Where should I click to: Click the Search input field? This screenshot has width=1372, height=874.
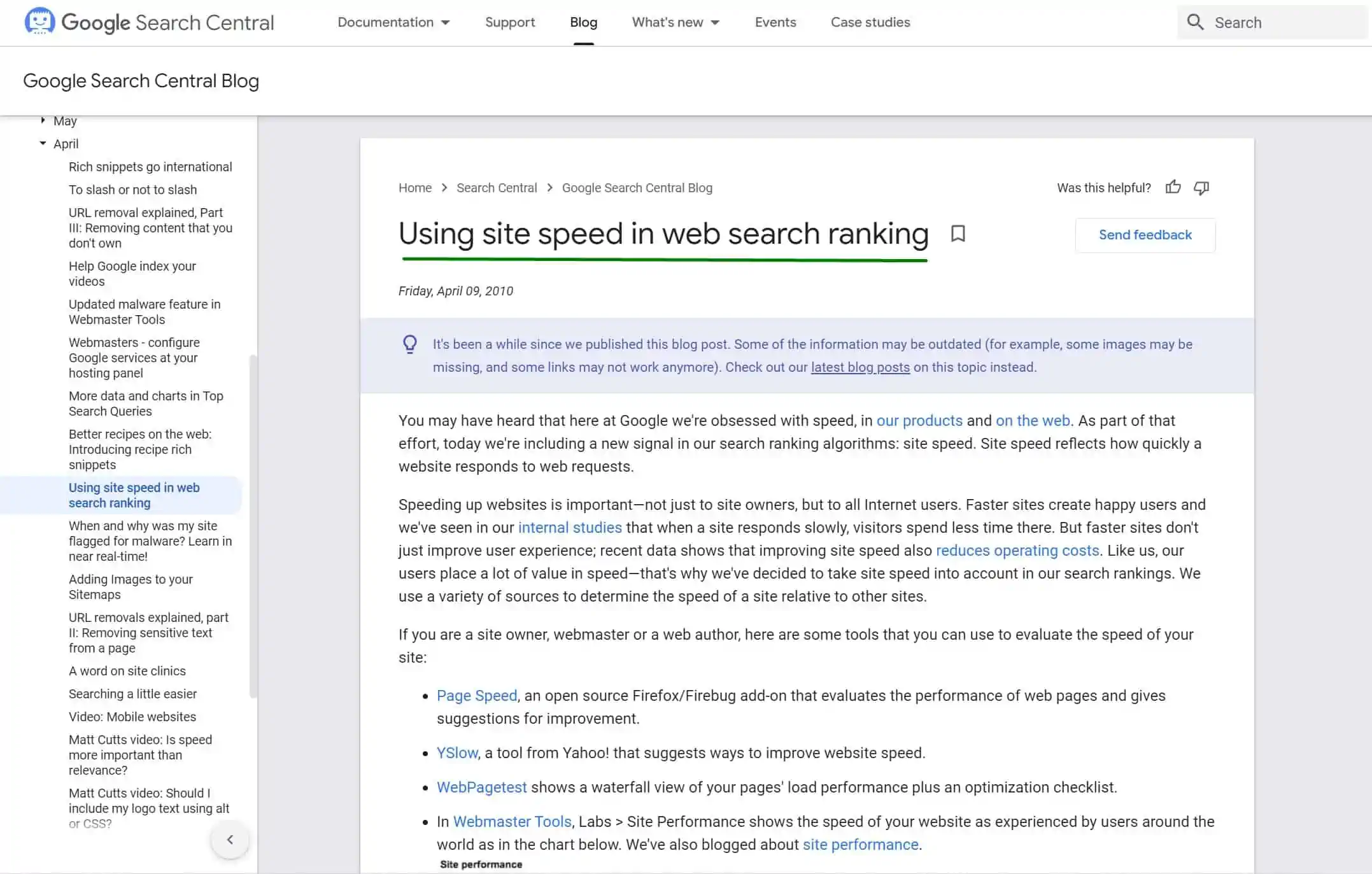pos(1273,22)
